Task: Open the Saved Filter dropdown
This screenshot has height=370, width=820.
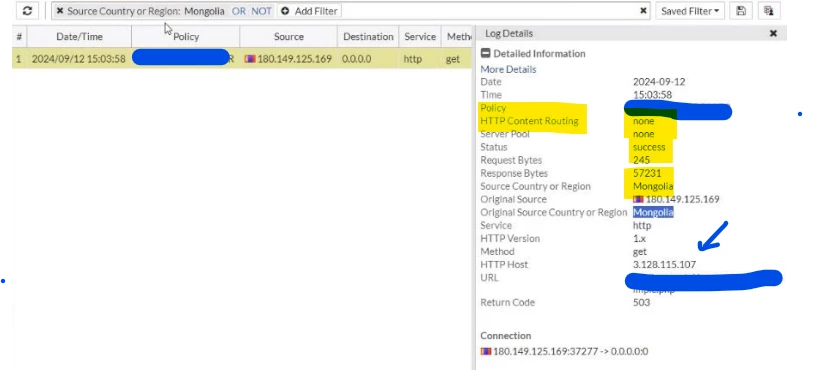Action: [x=690, y=11]
